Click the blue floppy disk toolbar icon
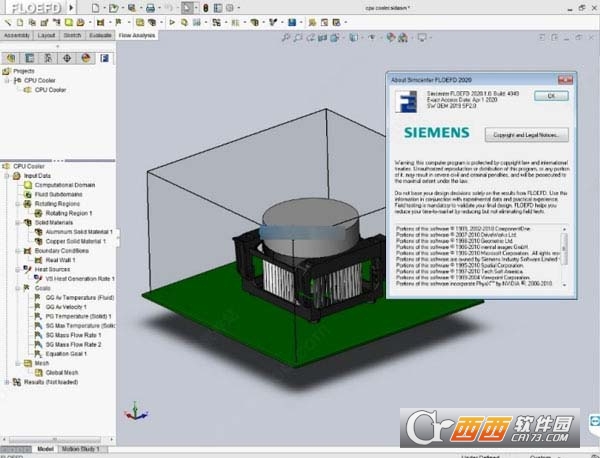600x458 pixels. [x=292, y=23]
